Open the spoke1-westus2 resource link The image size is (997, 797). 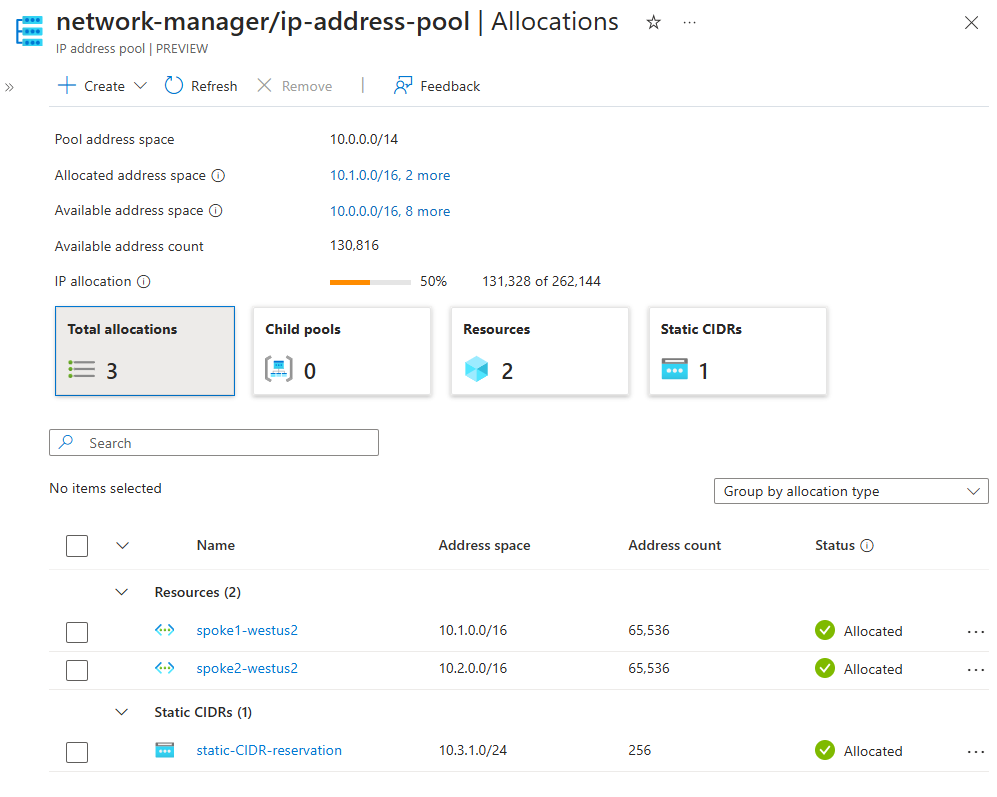(x=247, y=630)
